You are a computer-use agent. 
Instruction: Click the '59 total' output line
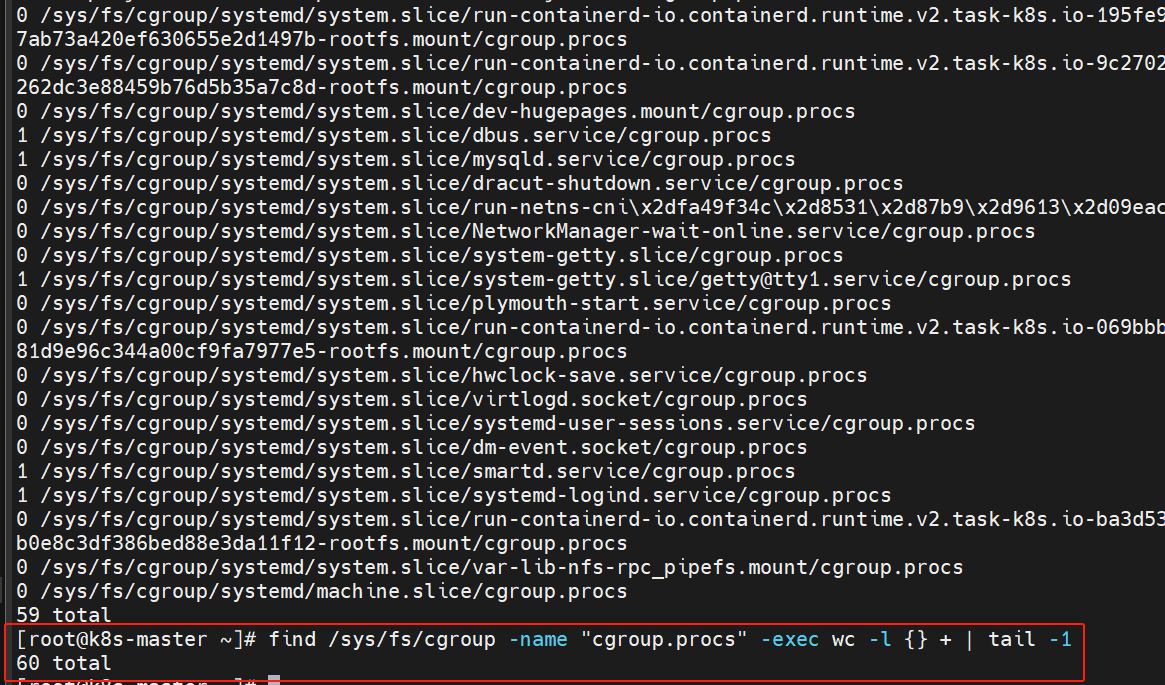(x=64, y=615)
